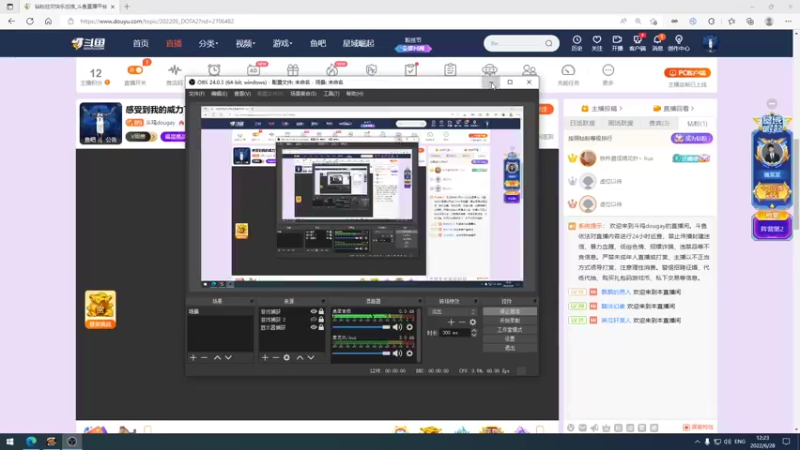Toggle the screen-block danmaku option

tap(698, 428)
